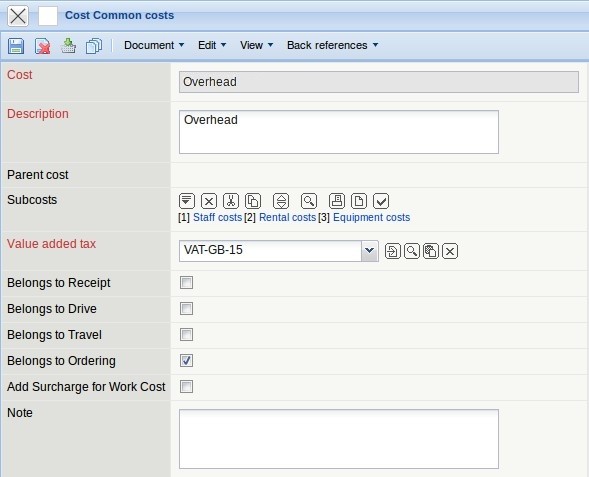
Task: Uncheck the Belongs to Ordering checkbox
Action: (186, 361)
